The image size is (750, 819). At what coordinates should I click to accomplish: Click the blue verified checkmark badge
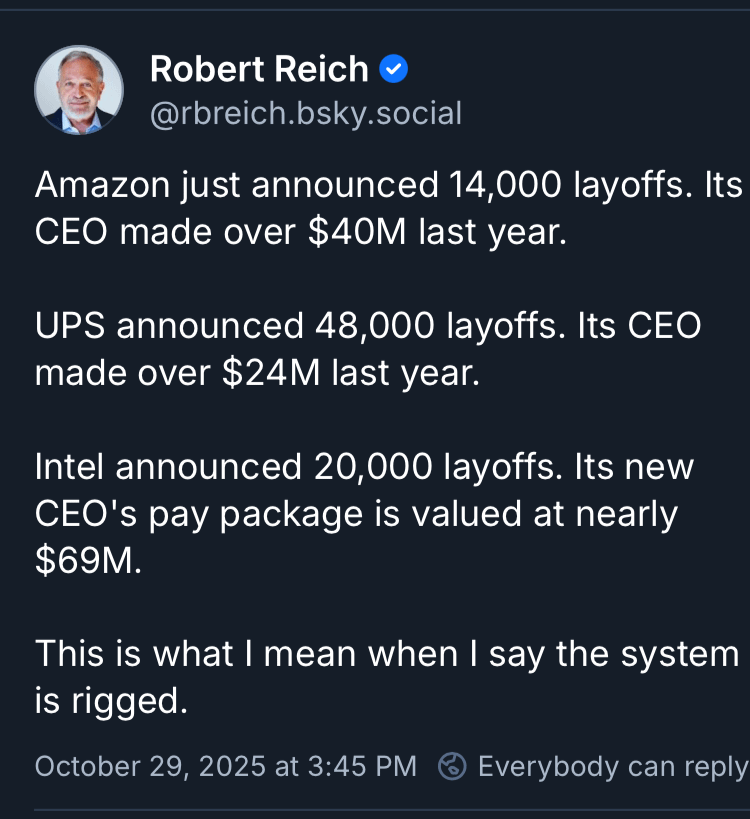[x=393, y=69]
